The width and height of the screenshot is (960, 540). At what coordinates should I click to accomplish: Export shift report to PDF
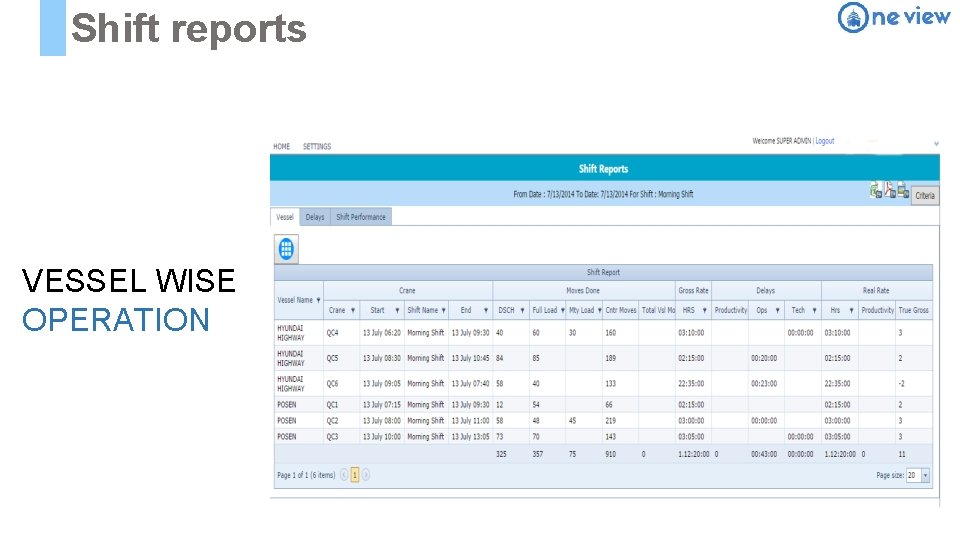[890, 190]
